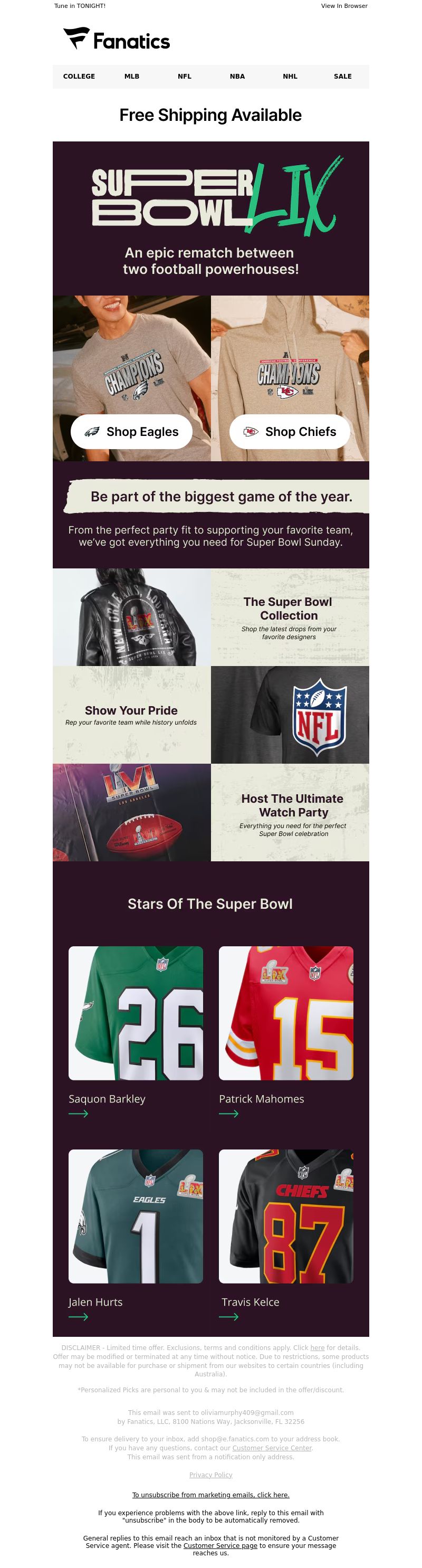Viewport: 422px width, 1568px height.
Task: Click the Fanatics logo
Action: coord(117,40)
